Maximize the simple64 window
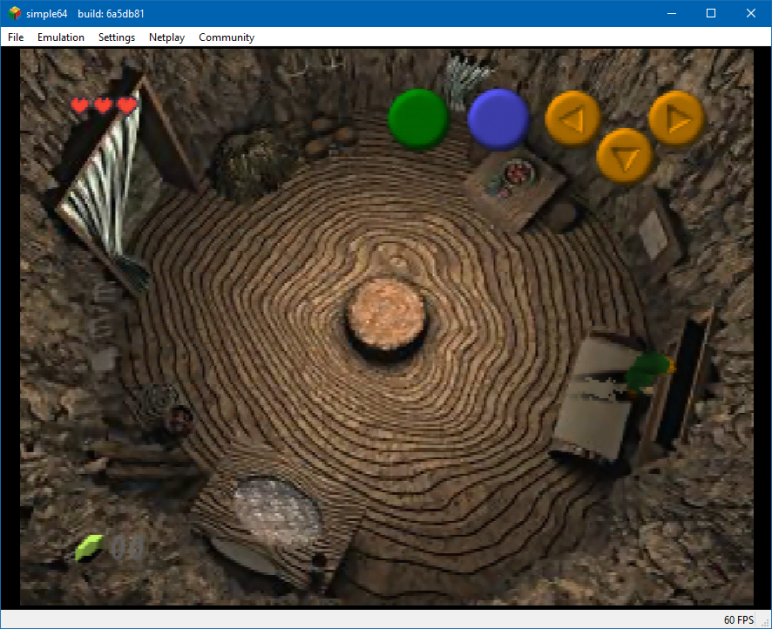This screenshot has width=772, height=629. 711,13
